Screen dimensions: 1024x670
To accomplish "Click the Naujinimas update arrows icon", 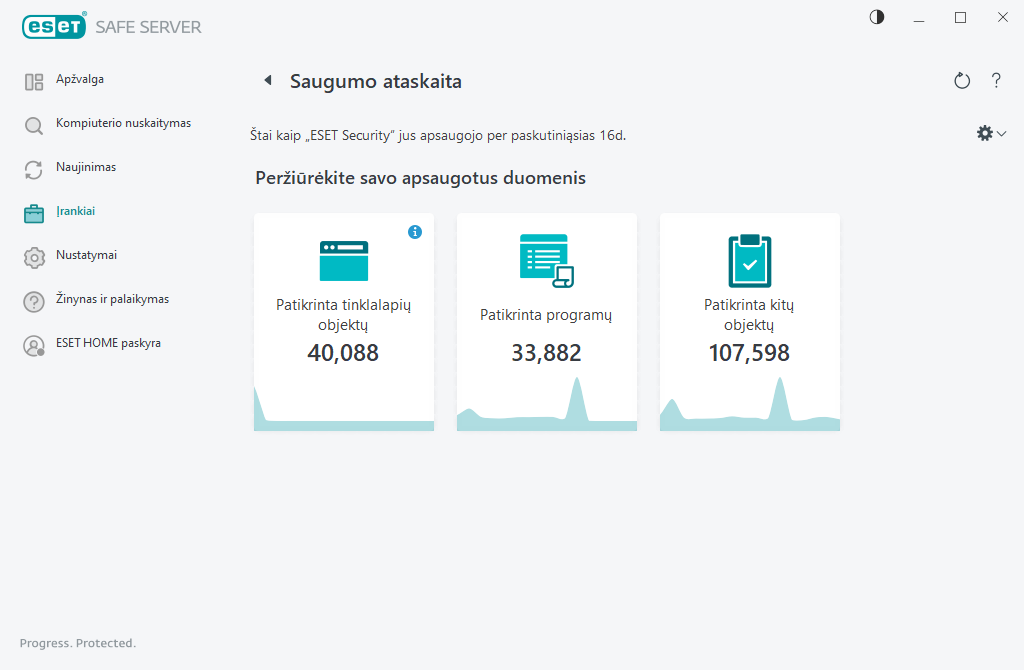I will 34,170.
